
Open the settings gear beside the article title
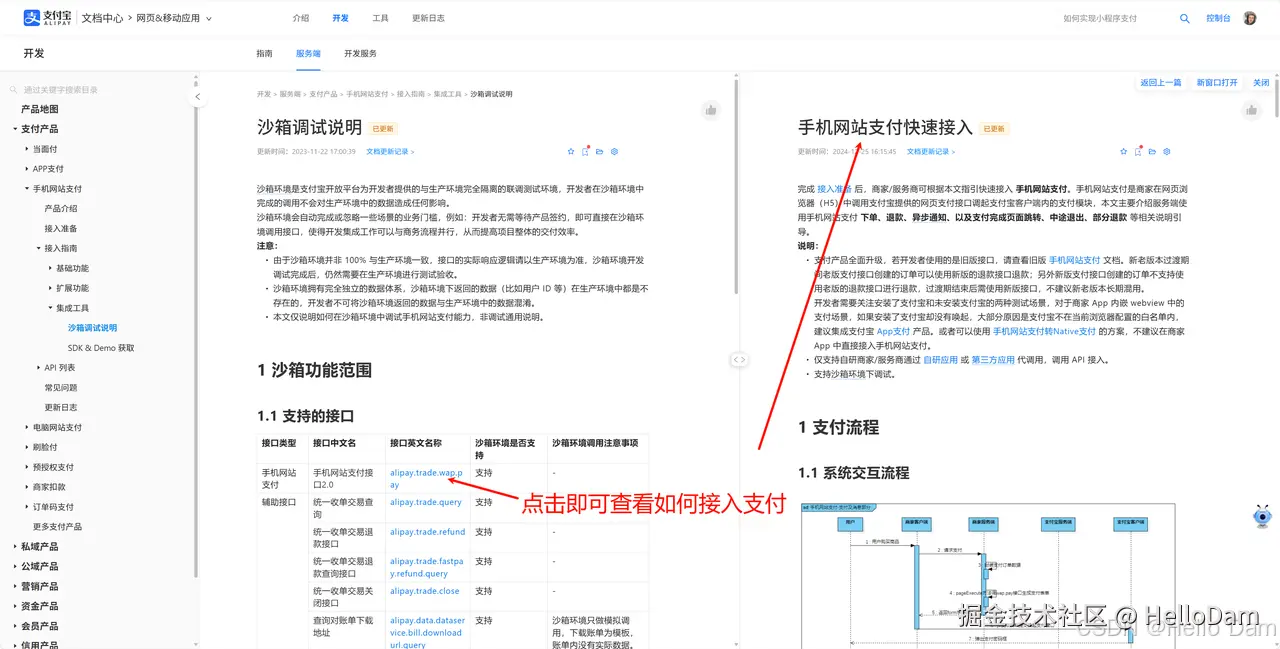614,151
